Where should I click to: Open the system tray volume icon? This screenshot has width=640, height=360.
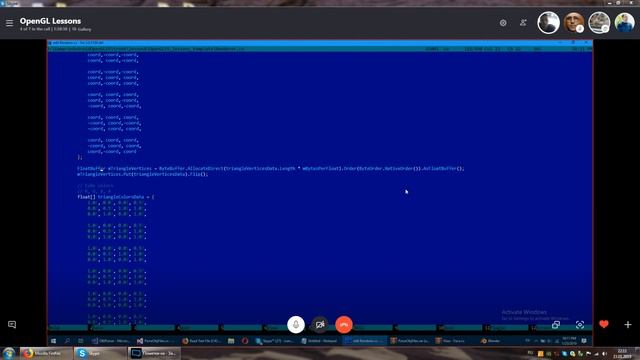pyautogui.click(x=604, y=354)
